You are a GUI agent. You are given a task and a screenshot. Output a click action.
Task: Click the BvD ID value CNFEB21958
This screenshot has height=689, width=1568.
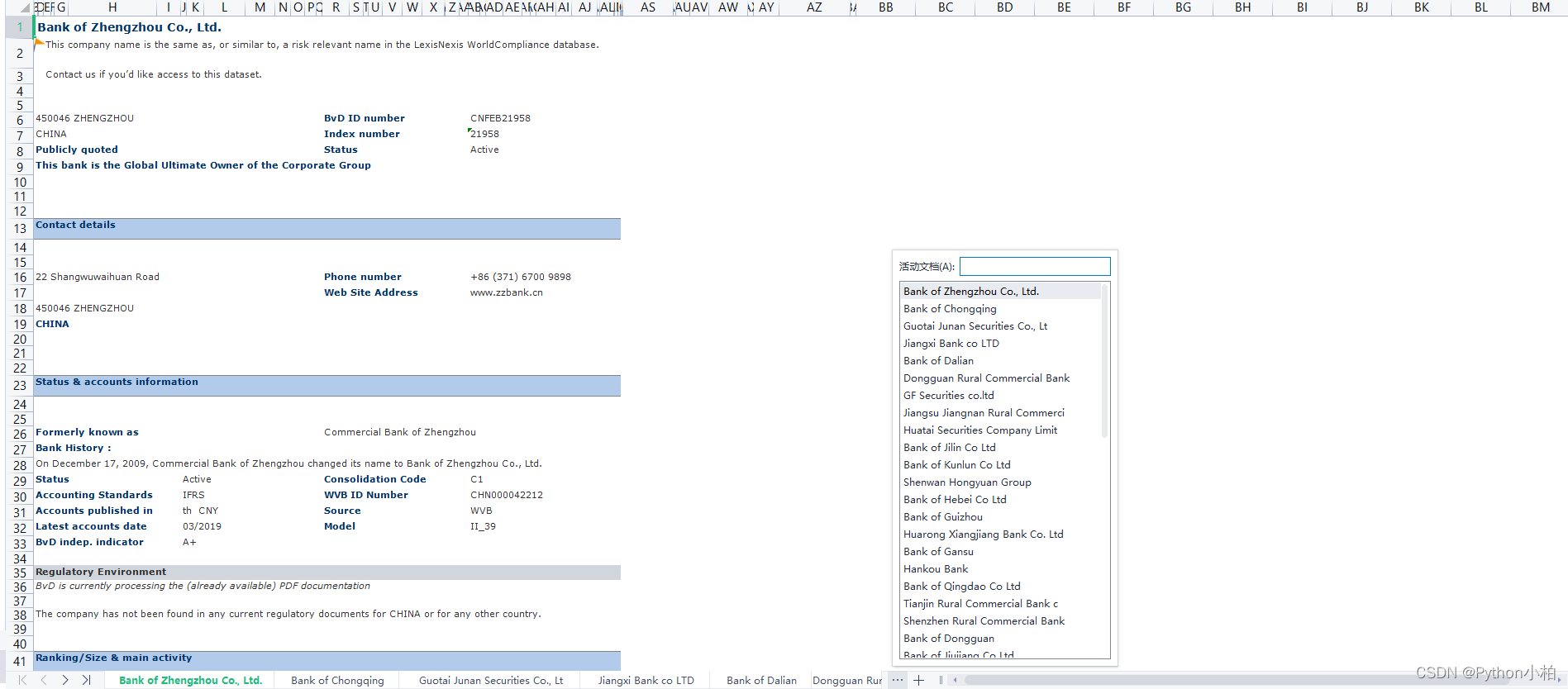click(500, 118)
